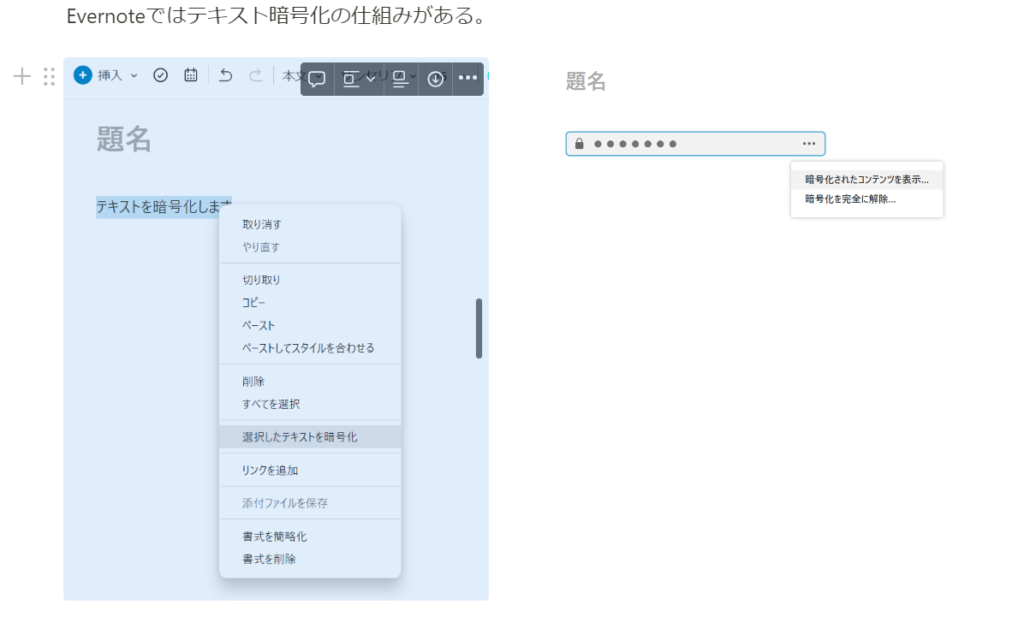Screen dimensions: 1024x622
Task: Choose ペーストしてスタイルを合わせる
Action: click(310, 348)
